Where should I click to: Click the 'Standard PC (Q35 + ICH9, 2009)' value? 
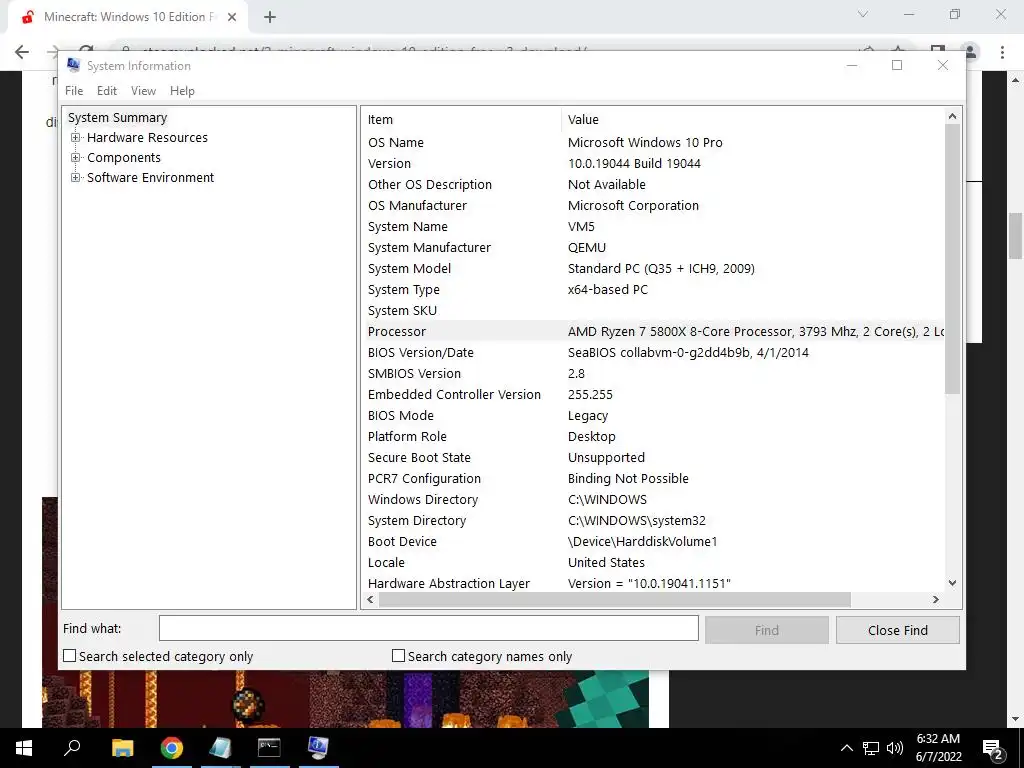point(661,268)
